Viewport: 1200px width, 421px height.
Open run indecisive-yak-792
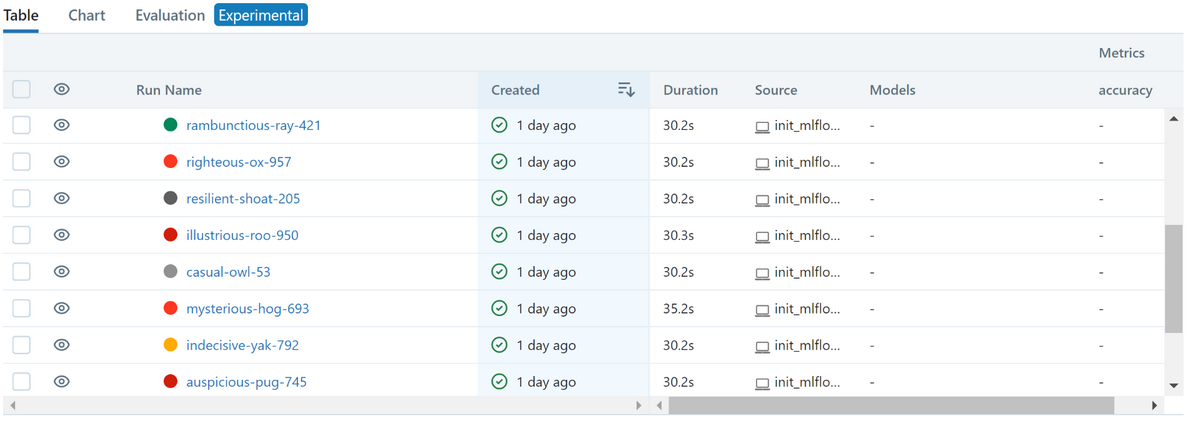click(x=242, y=345)
